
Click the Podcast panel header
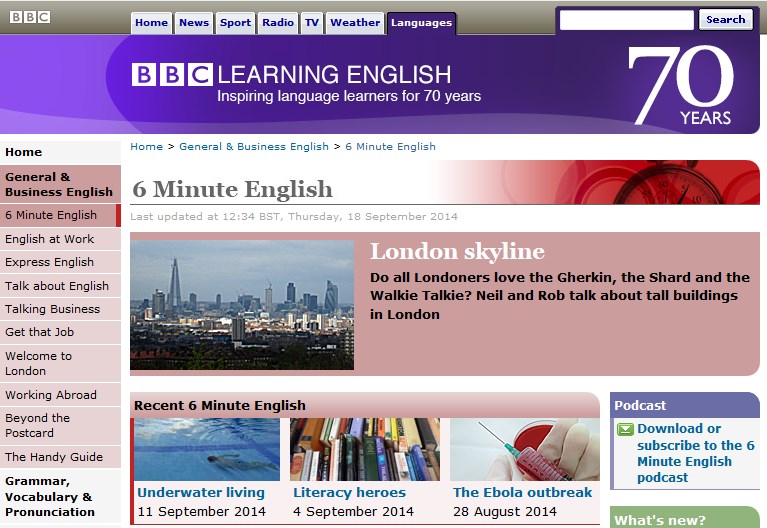tap(685, 405)
